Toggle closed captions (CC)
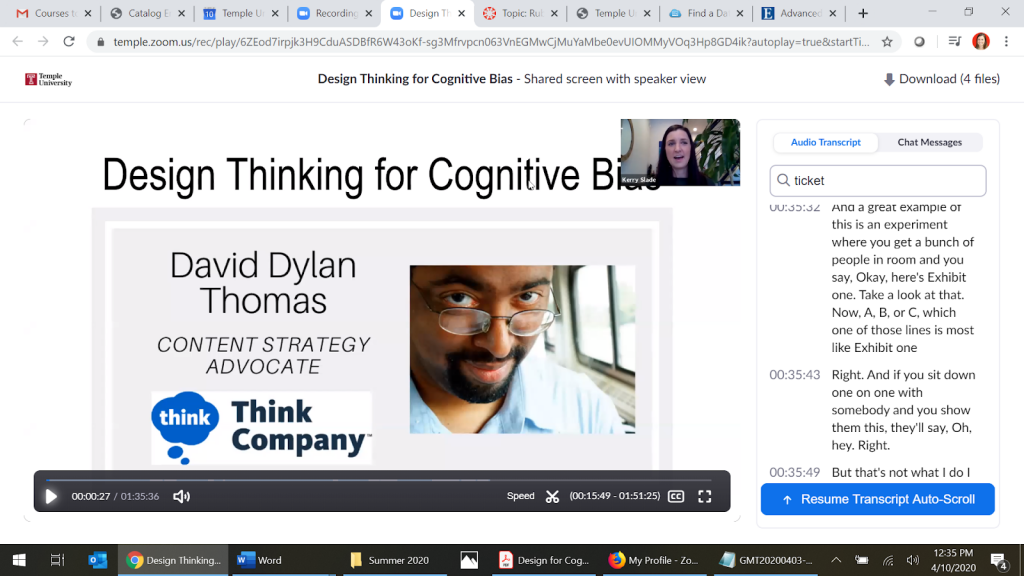Viewport: 1024px width, 576px height. pos(676,496)
